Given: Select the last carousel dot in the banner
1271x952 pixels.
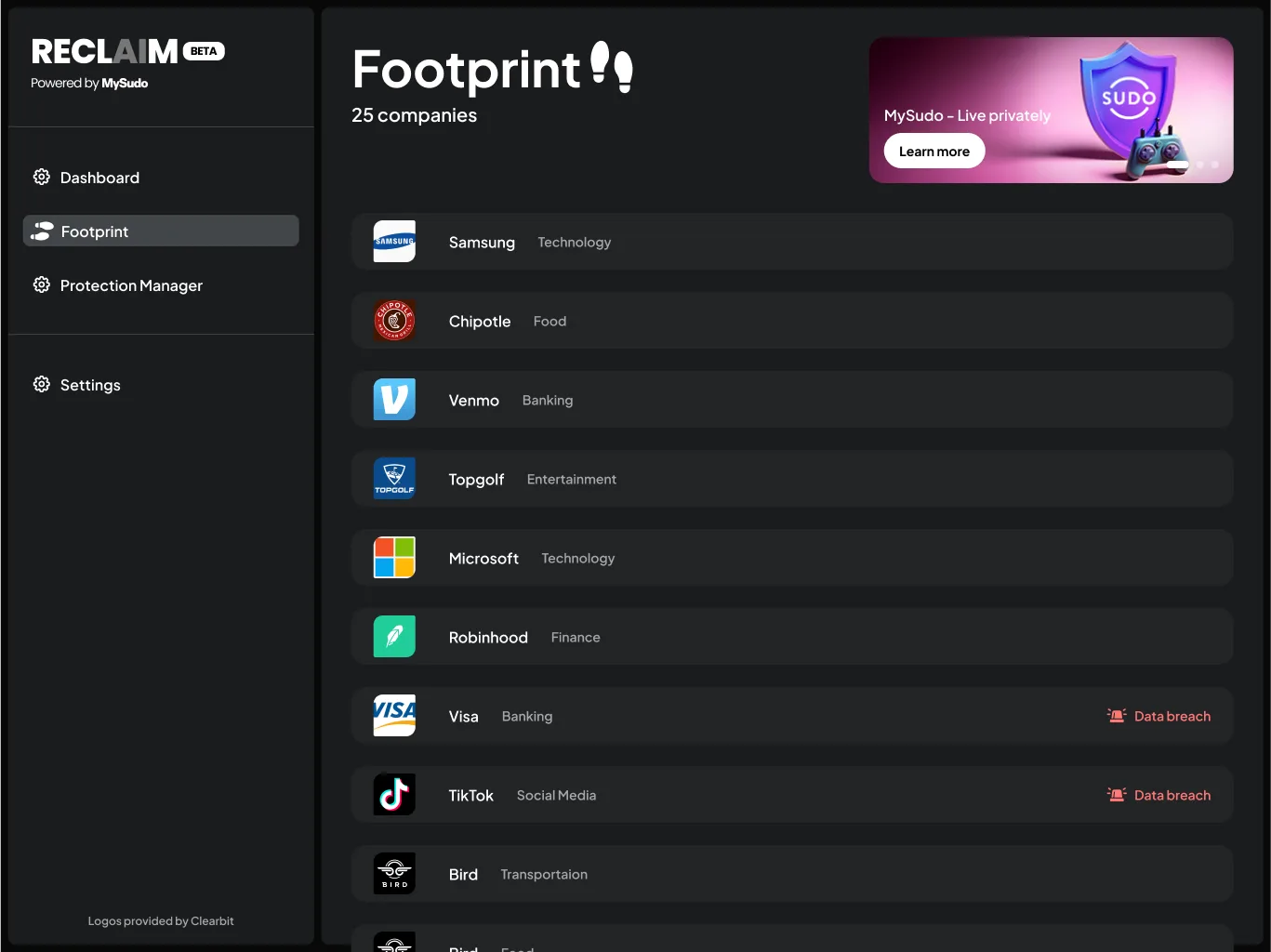Looking at the screenshot, I should tap(1214, 165).
